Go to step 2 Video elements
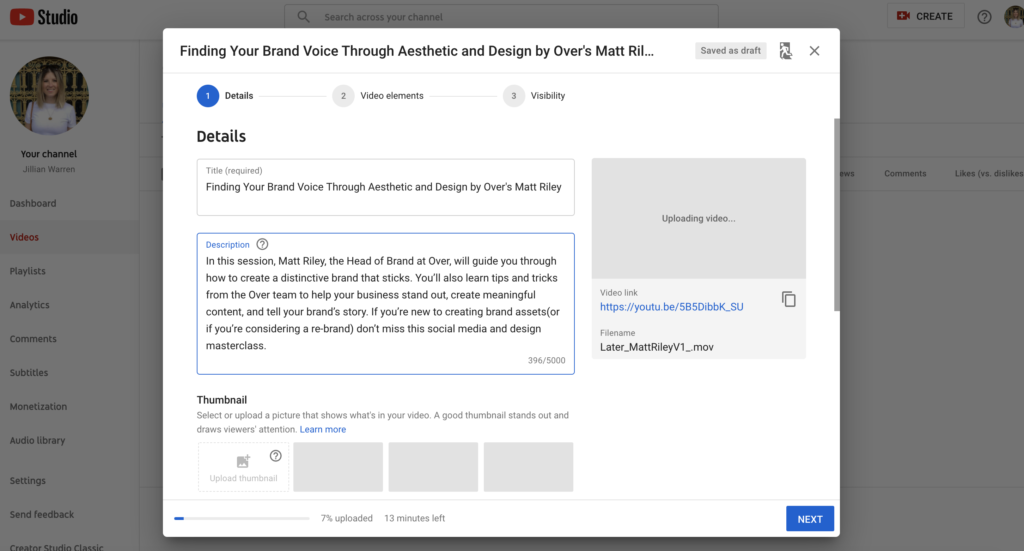This screenshot has width=1024, height=551. [x=378, y=96]
